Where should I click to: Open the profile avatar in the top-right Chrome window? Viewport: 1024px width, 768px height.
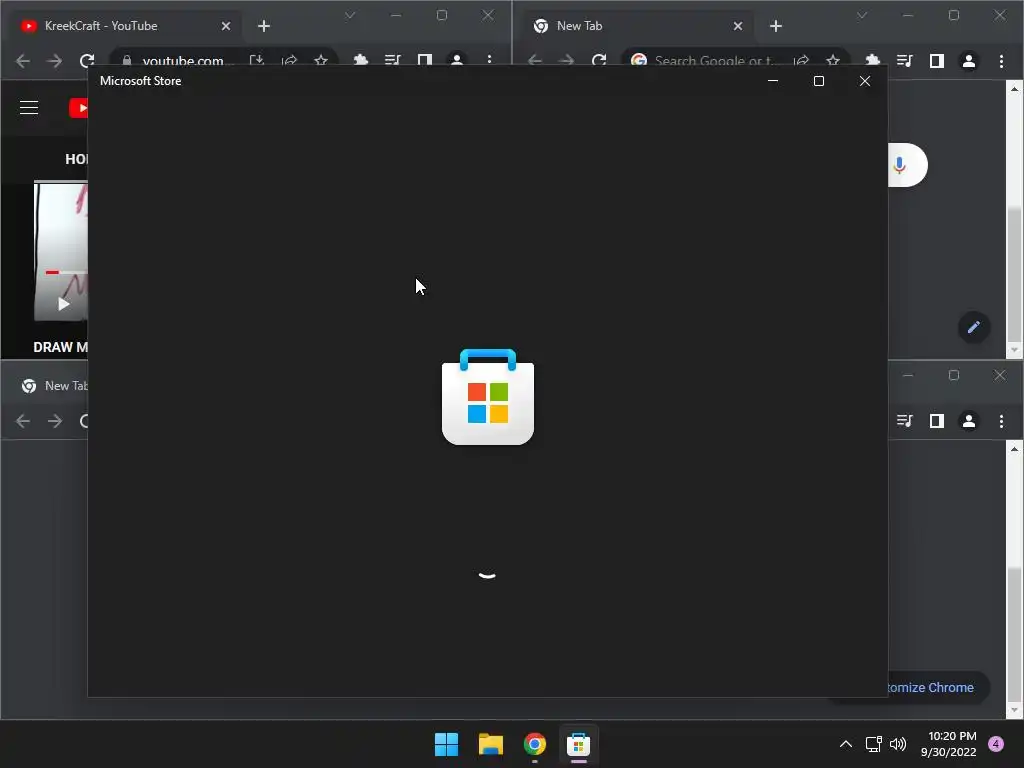[x=968, y=61]
